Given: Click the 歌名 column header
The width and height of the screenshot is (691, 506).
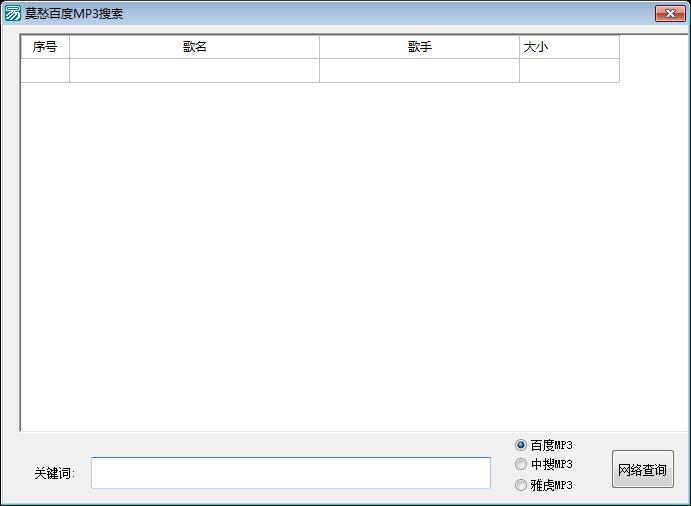Looking at the screenshot, I should pyautogui.click(x=194, y=47).
